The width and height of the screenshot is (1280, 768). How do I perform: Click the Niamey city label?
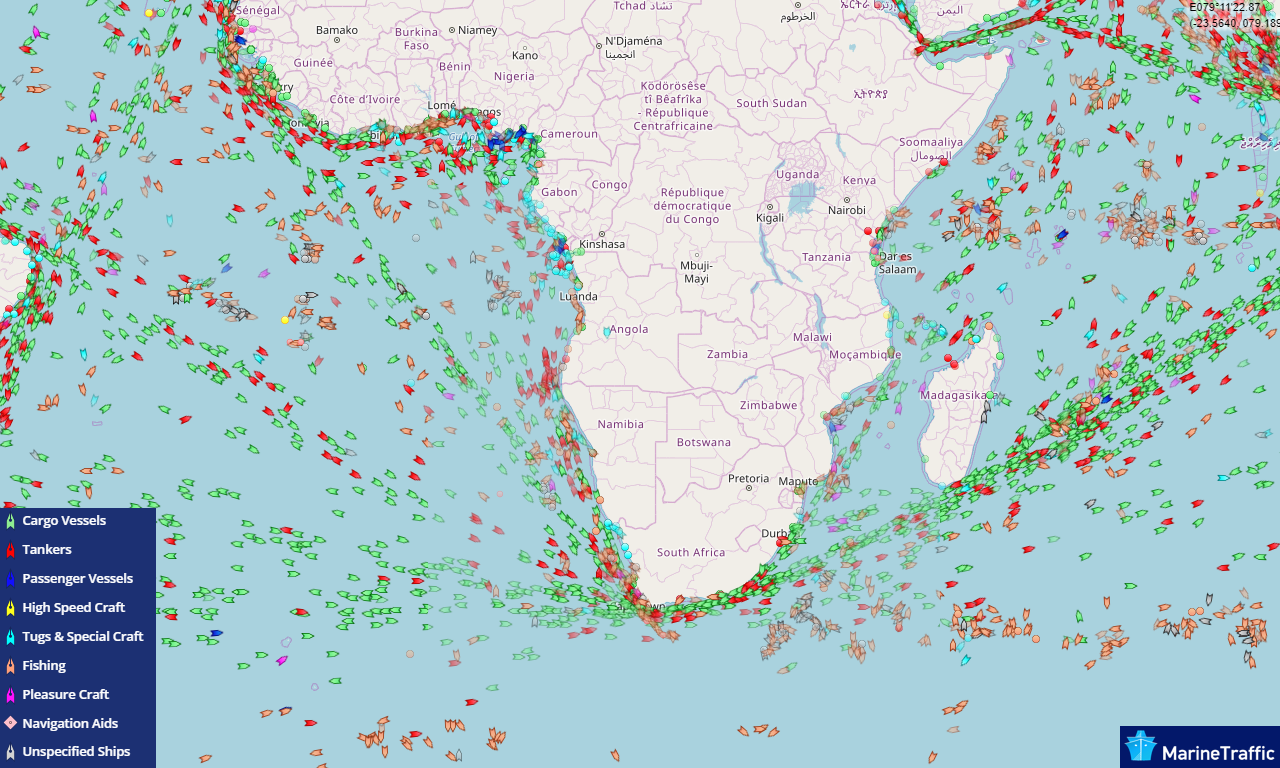478,30
